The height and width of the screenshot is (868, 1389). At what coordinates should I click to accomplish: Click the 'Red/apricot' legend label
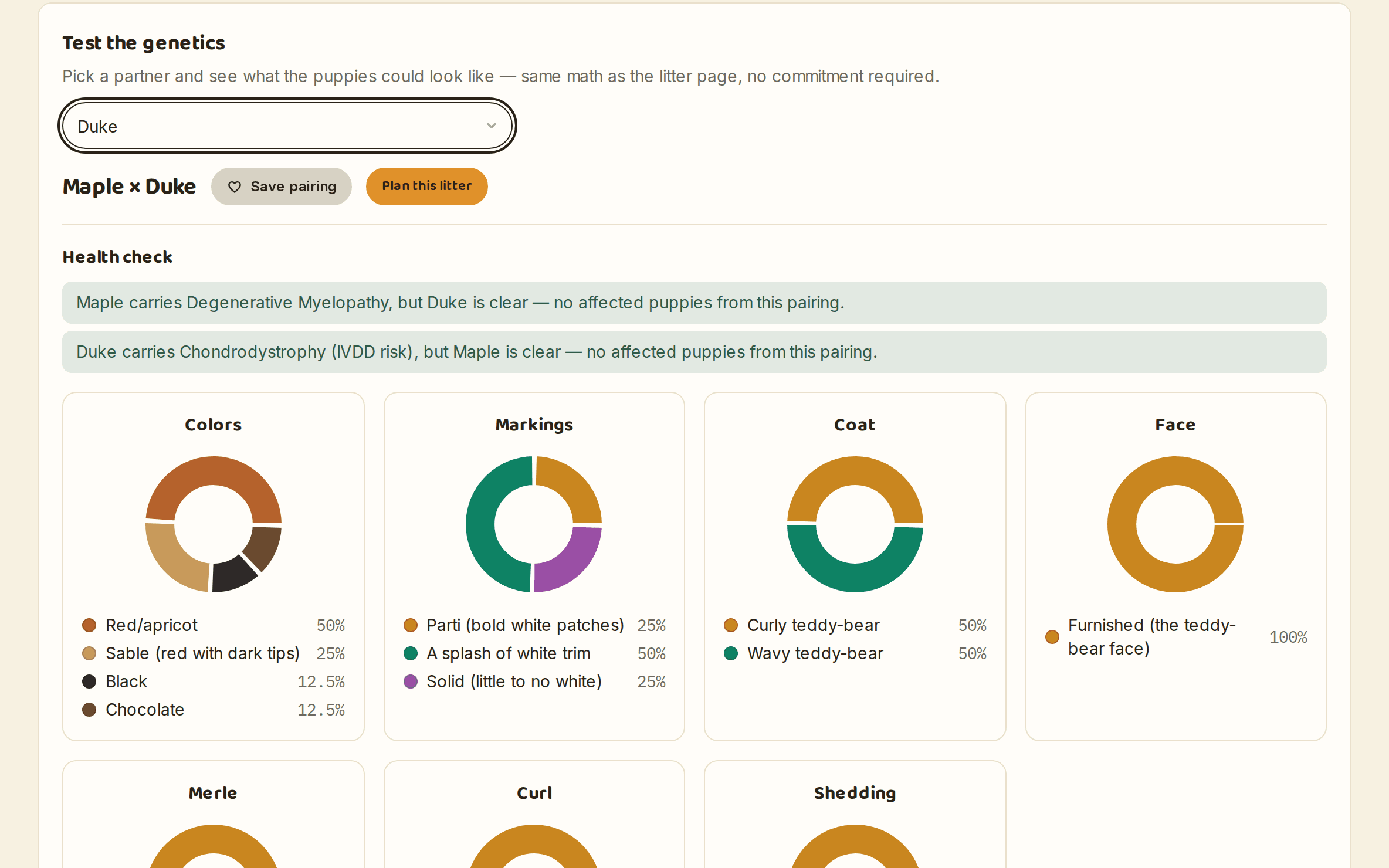tap(151, 625)
